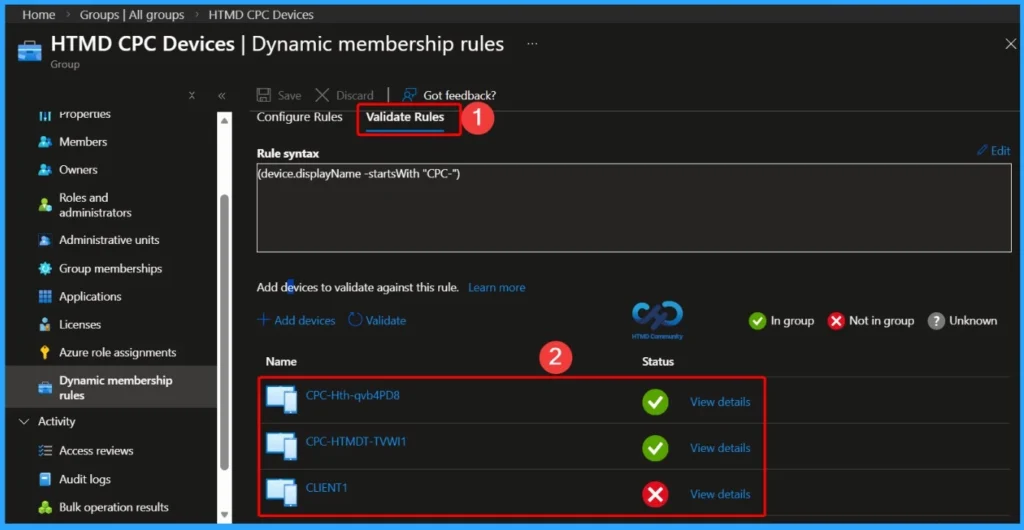Open device CPC-Hth-qvb4PD8 name link
Screen dimensions: 1024x530
click(x=353, y=396)
